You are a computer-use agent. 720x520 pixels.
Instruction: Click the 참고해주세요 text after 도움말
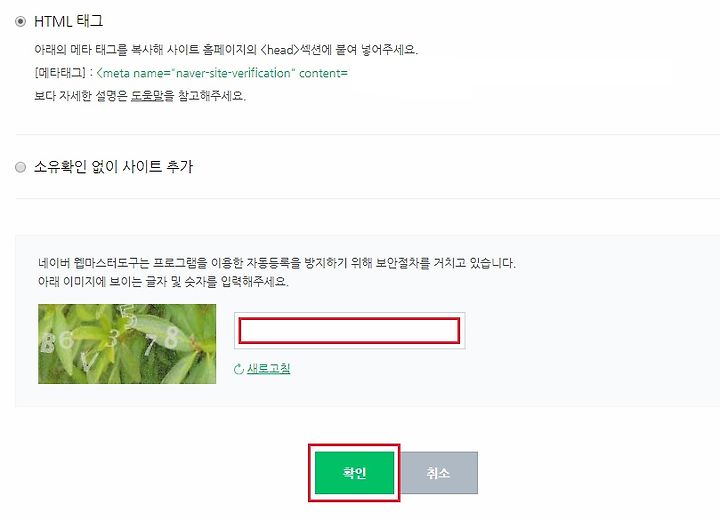tap(211, 96)
